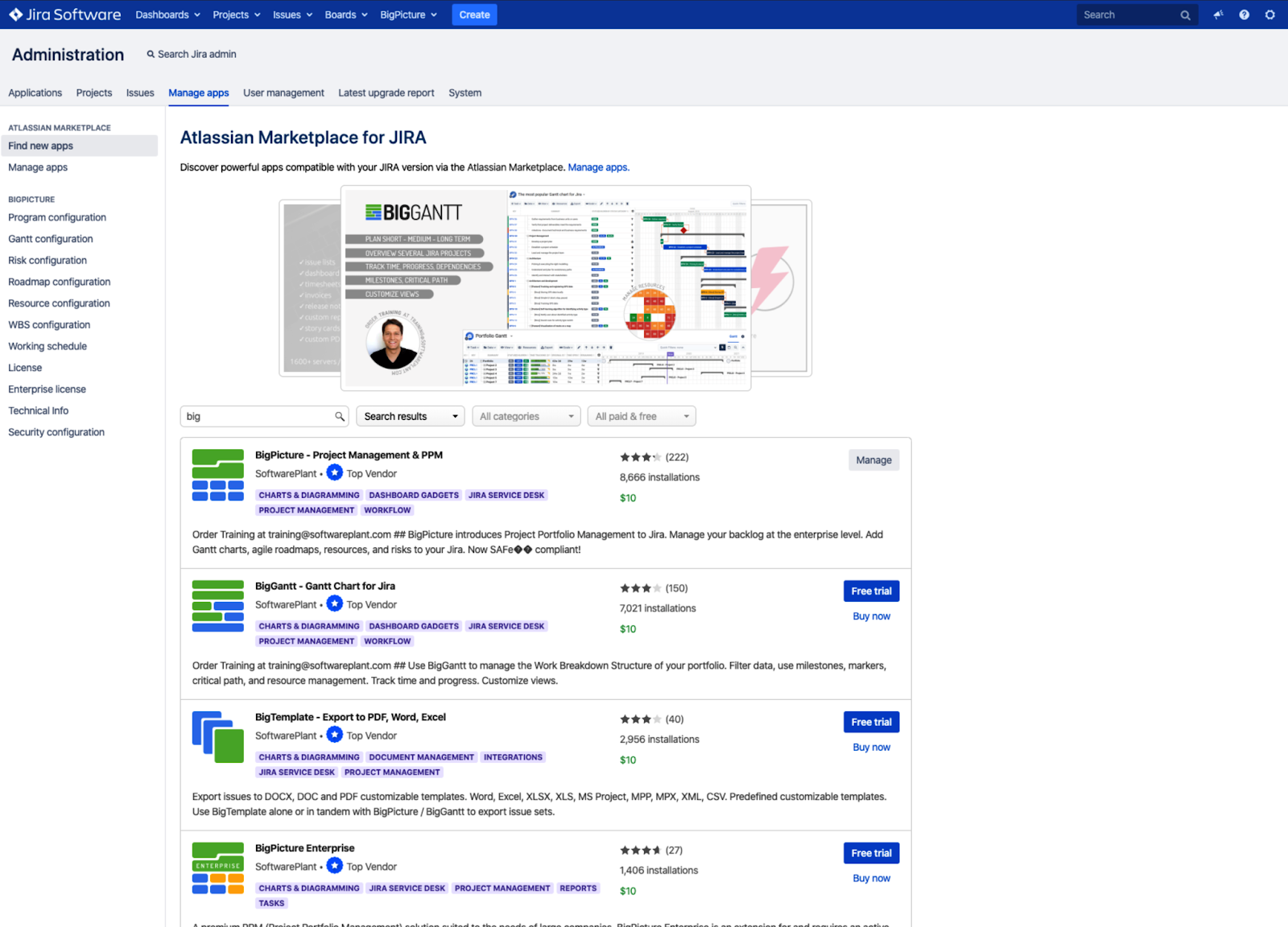
Task: Click Buy now for BigPicture Enterprise
Action: (x=871, y=879)
